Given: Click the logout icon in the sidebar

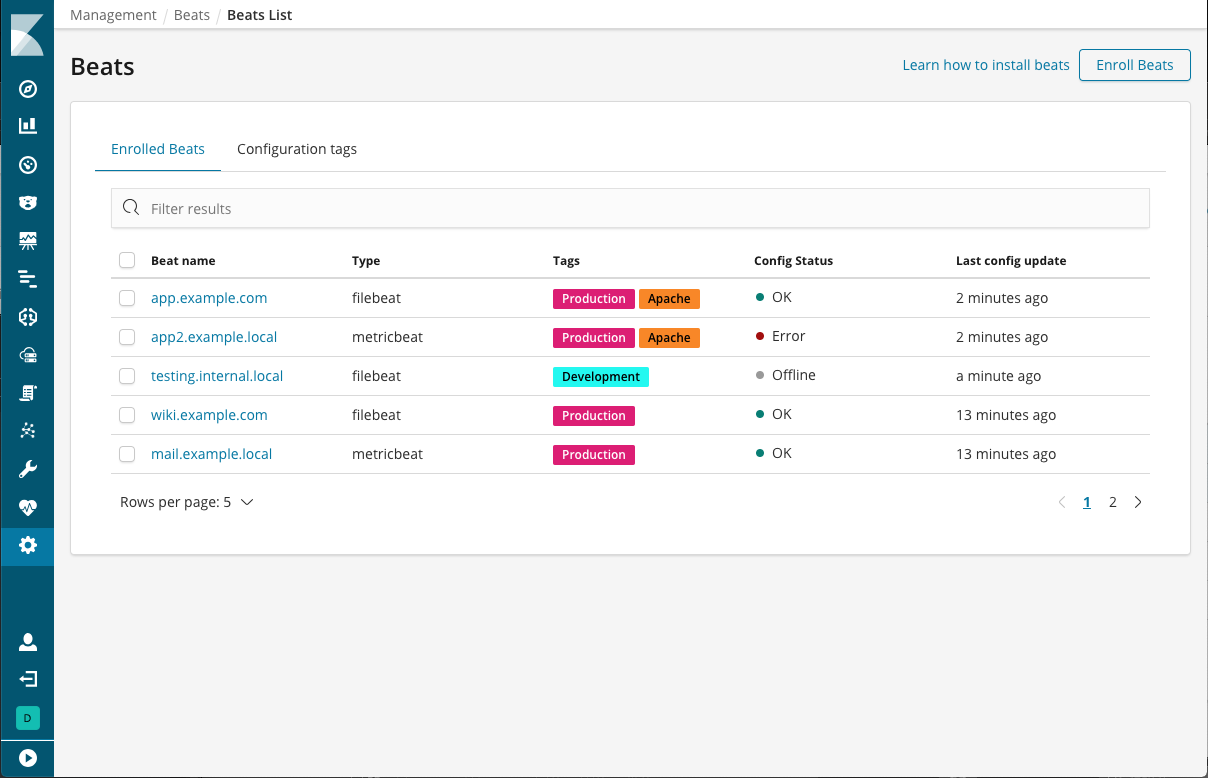Looking at the screenshot, I should pos(27,679).
